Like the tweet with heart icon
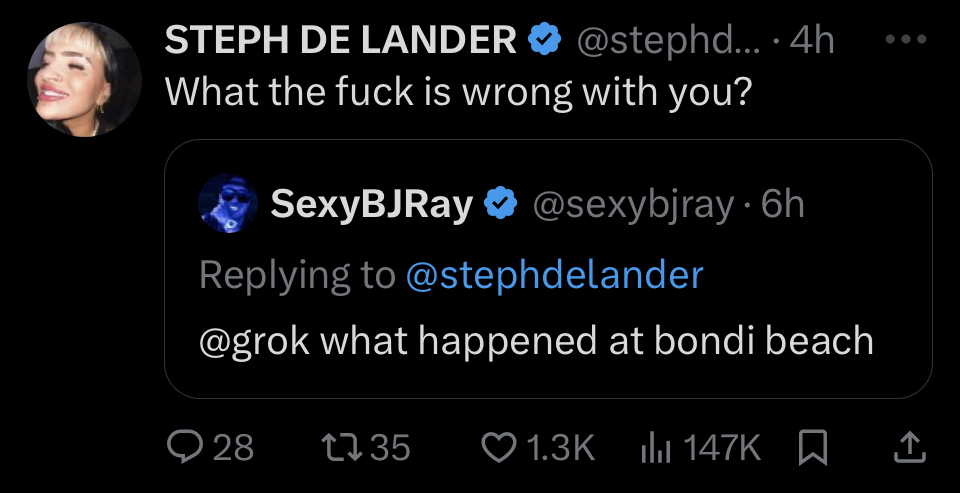960x493 pixels. 500,448
